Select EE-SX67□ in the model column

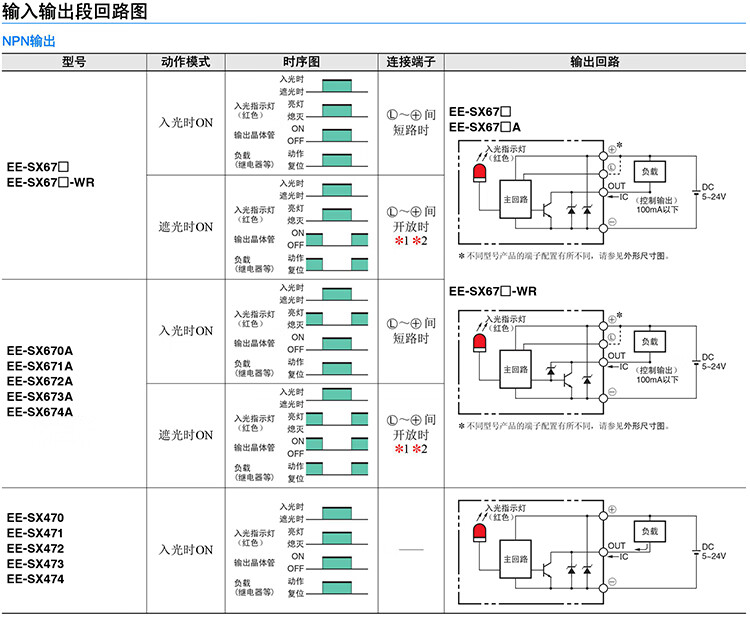(38, 167)
